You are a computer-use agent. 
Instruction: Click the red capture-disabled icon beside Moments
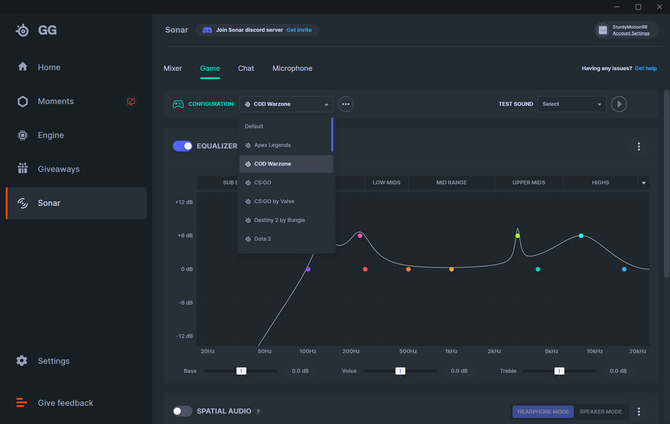(x=131, y=101)
